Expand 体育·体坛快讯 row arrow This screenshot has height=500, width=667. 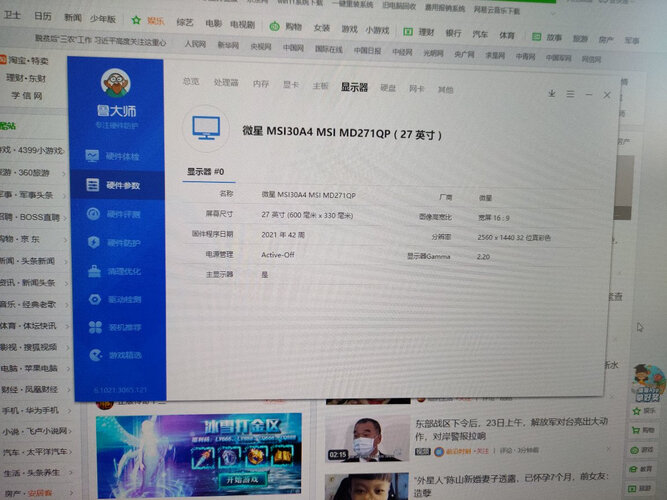[67, 326]
